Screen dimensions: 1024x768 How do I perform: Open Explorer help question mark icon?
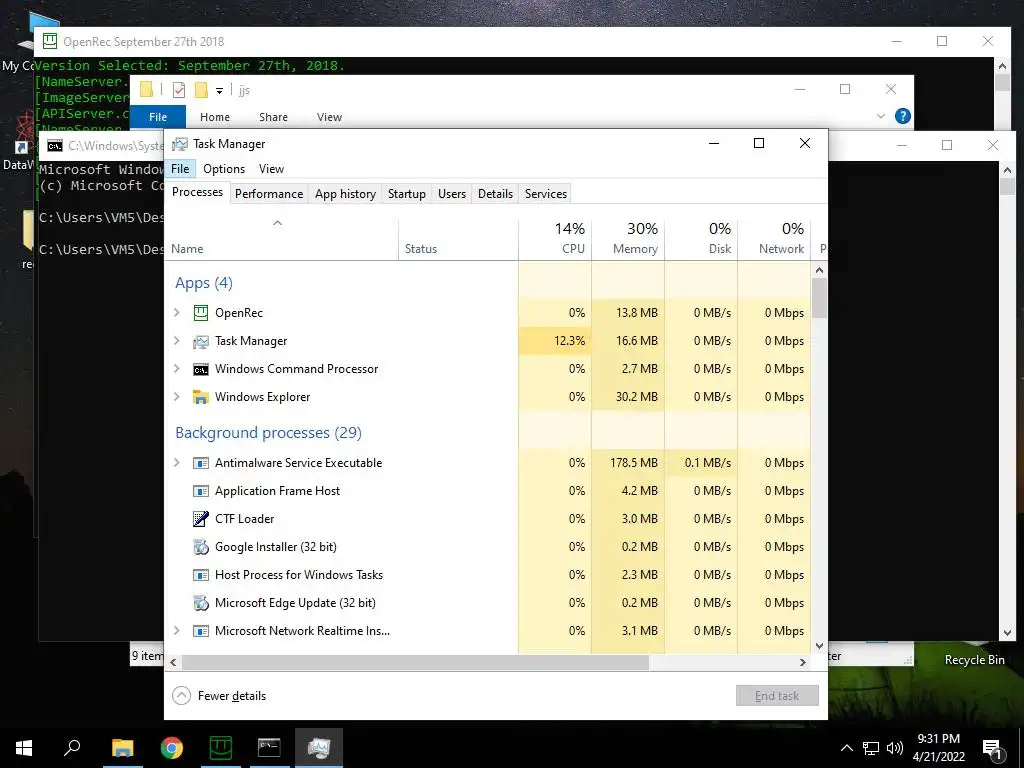903,116
